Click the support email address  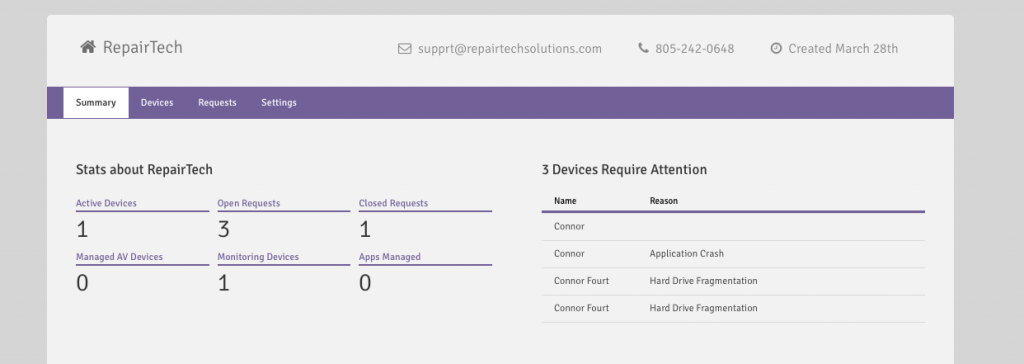(510, 49)
